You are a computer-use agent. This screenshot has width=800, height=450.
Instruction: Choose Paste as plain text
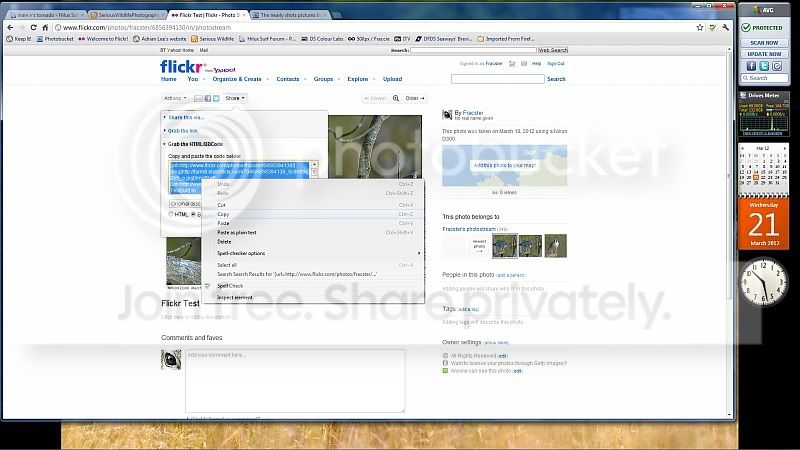[x=313, y=233]
